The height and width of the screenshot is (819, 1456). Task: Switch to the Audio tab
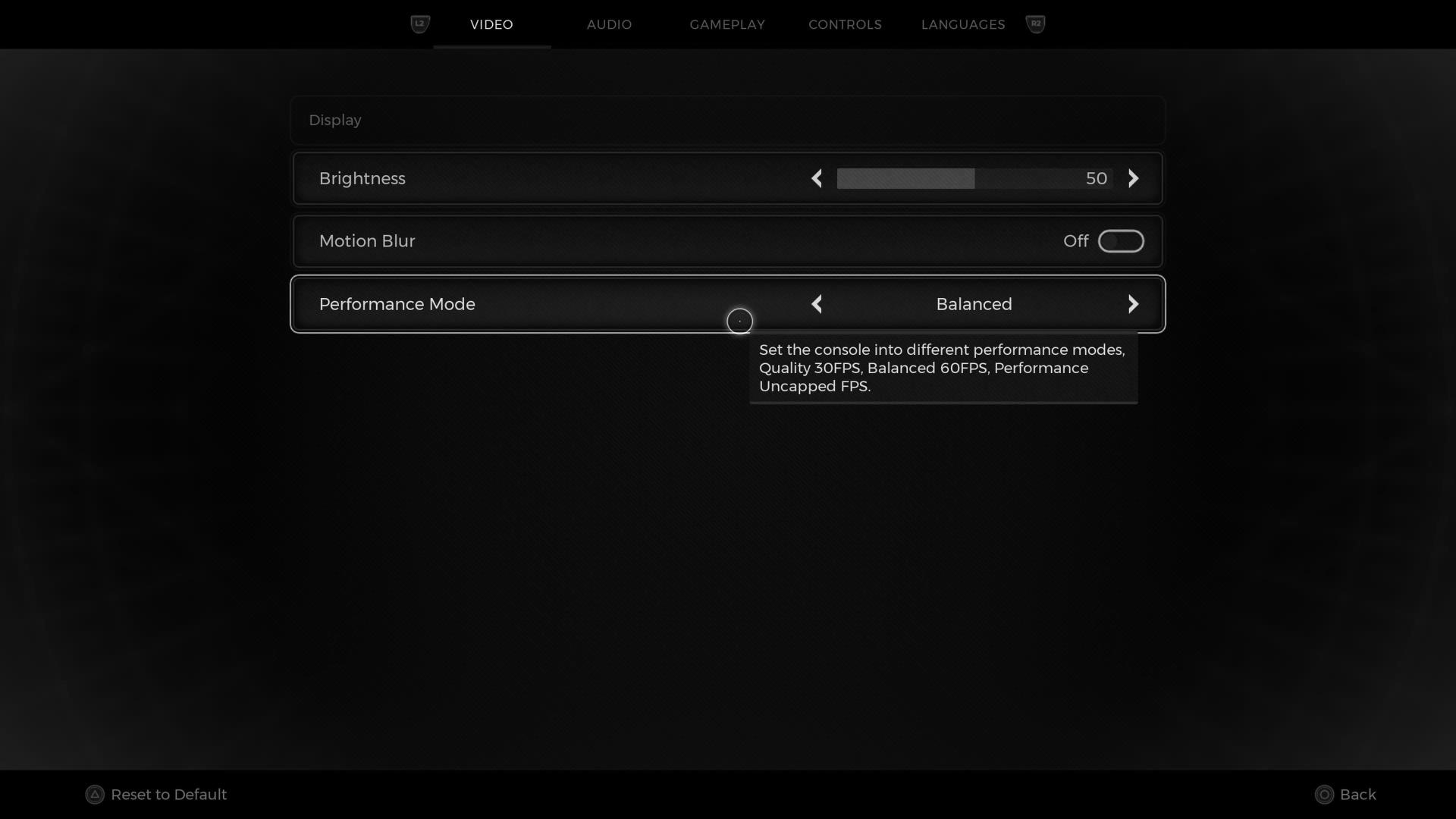(x=609, y=24)
